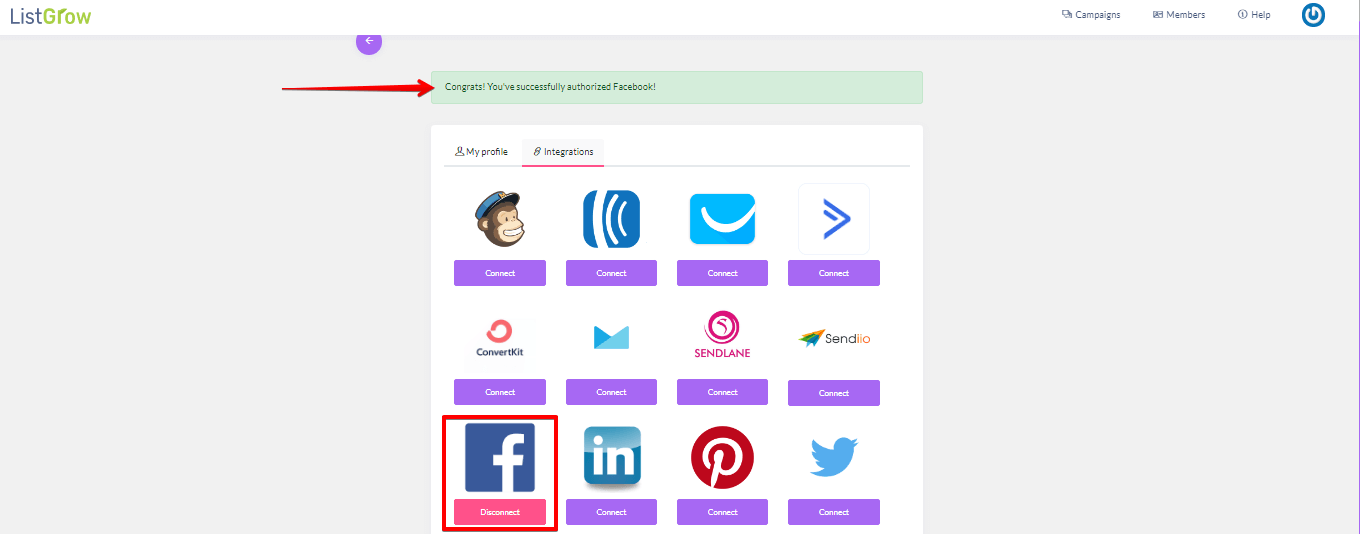Click the AWeber blue wave logo
This screenshot has width=1360, height=535.
click(x=611, y=219)
